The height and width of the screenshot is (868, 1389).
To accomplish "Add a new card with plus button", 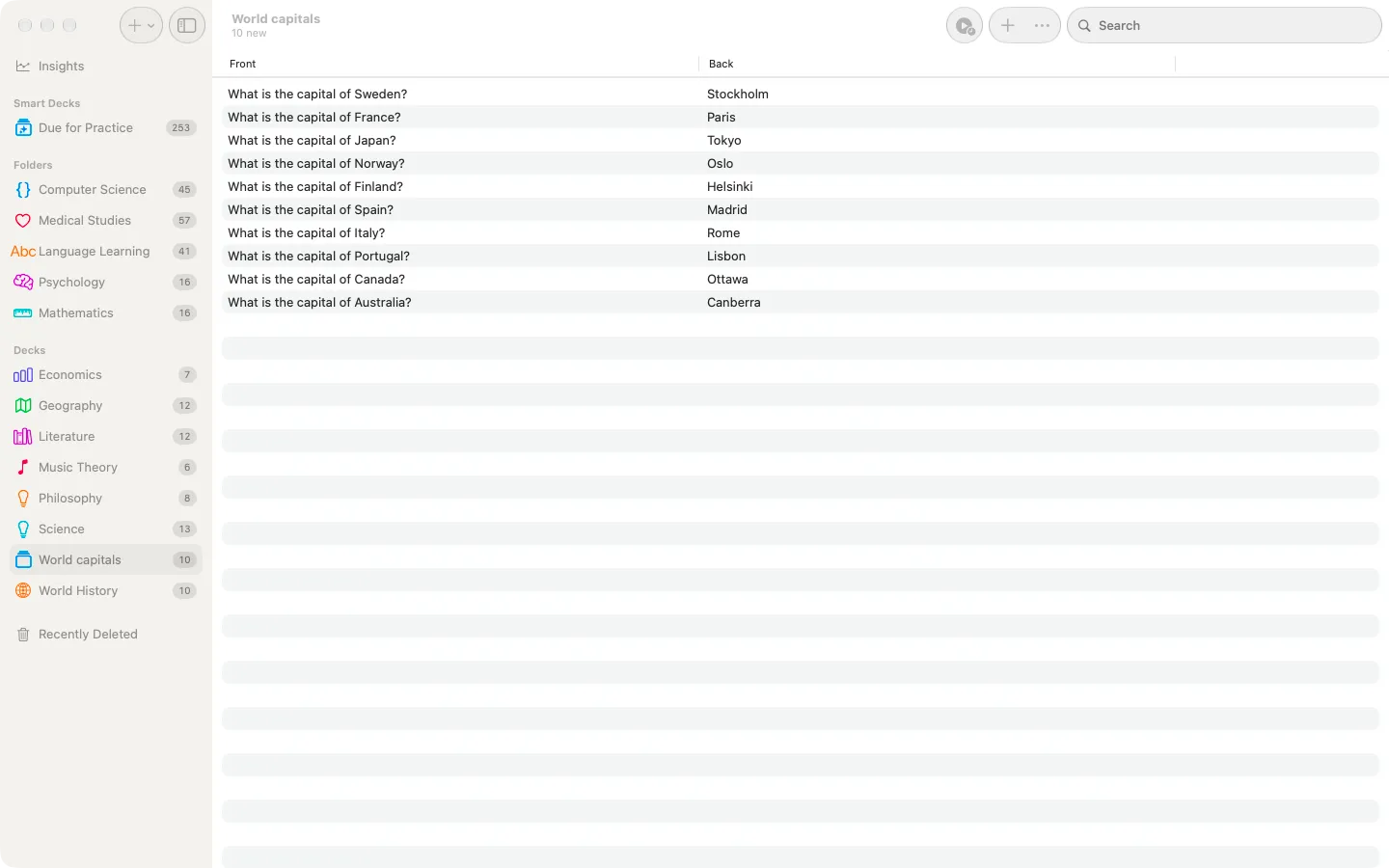I will coord(1007,26).
